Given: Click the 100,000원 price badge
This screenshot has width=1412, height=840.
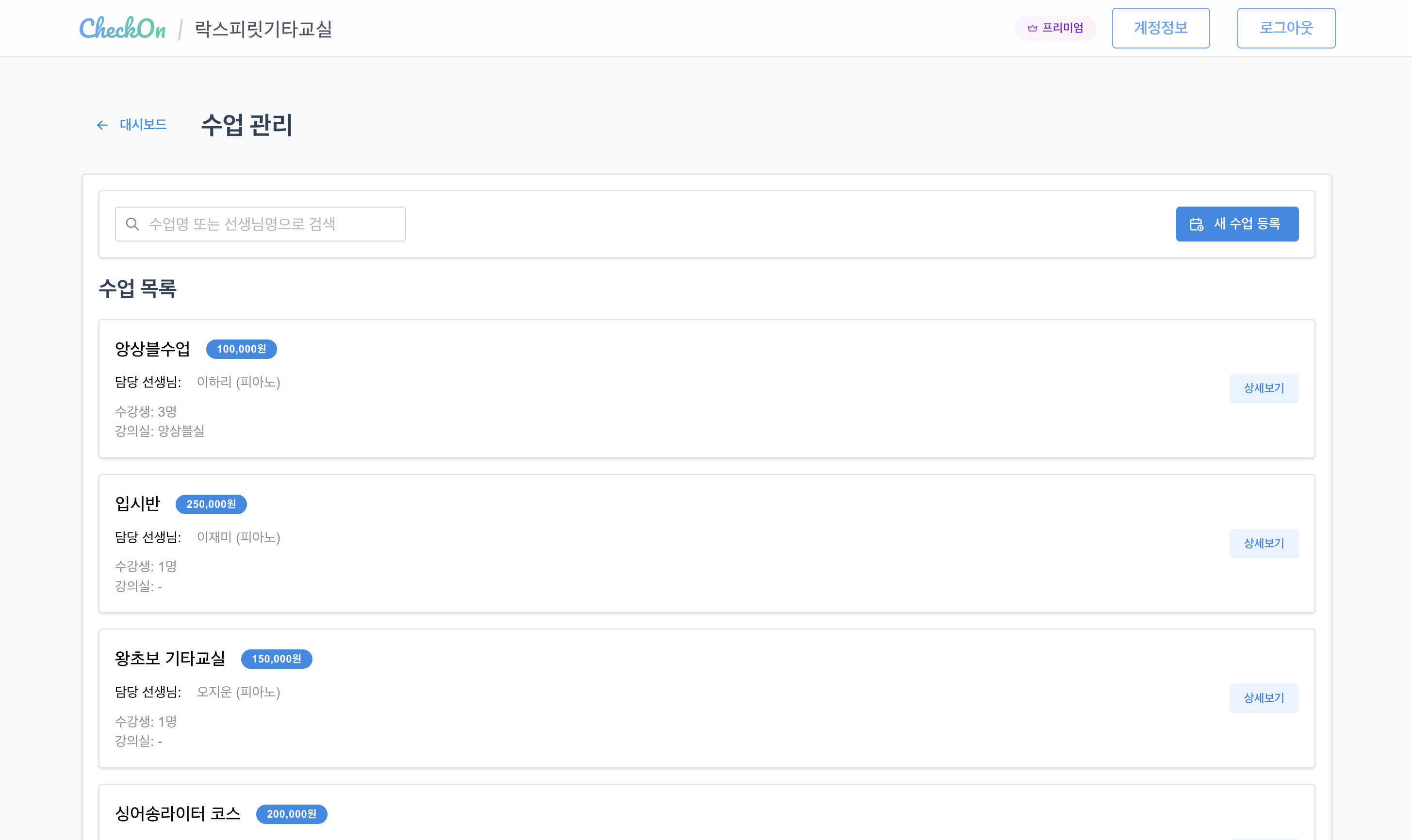Looking at the screenshot, I should point(241,349).
